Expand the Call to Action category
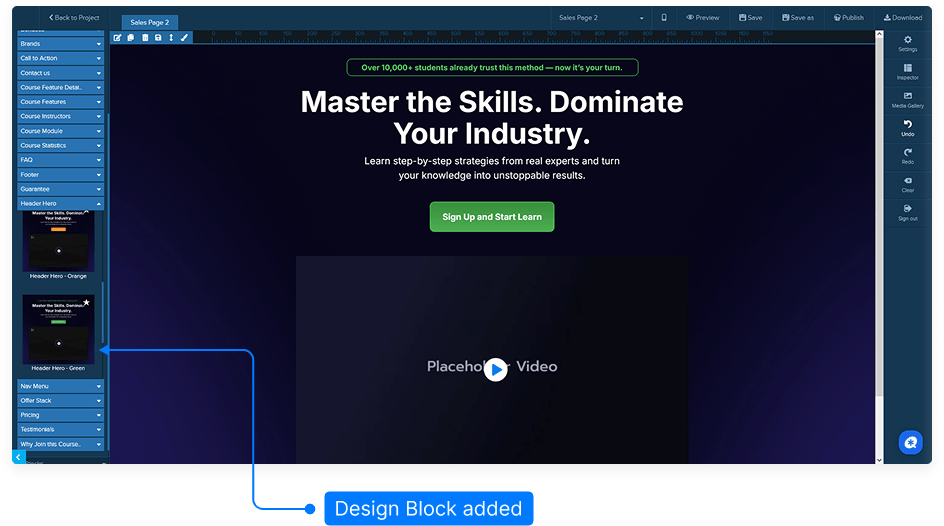The image size is (944, 526). [x=60, y=59]
